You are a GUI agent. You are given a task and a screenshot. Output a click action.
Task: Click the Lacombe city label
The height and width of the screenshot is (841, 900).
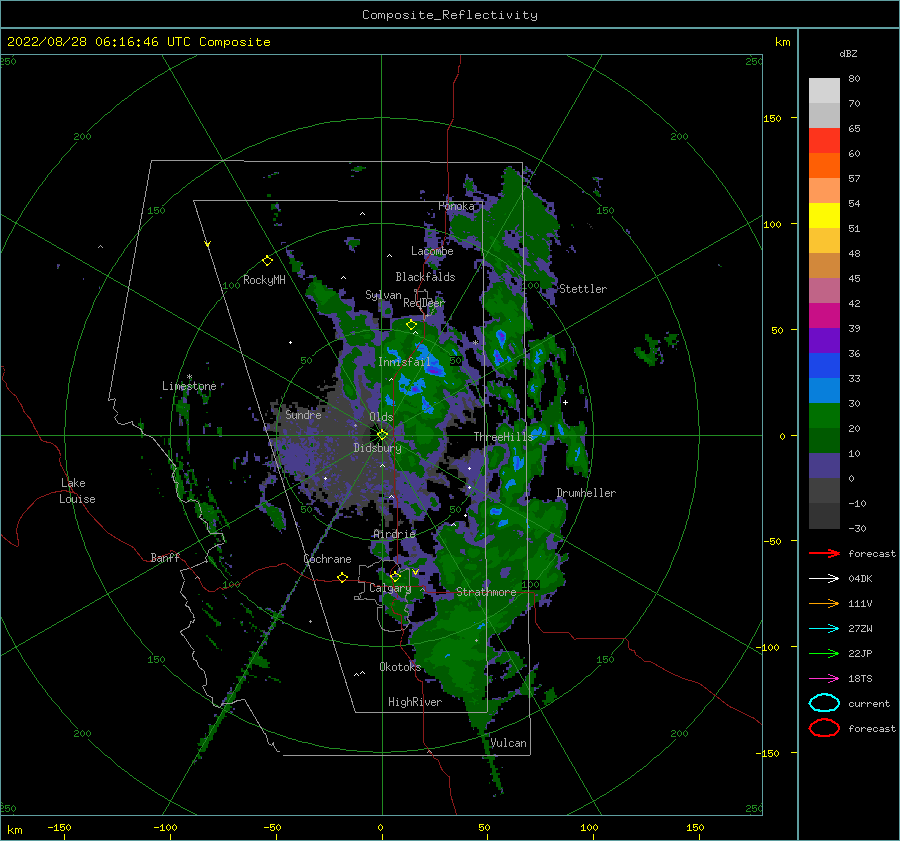pyautogui.click(x=432, y=251)
